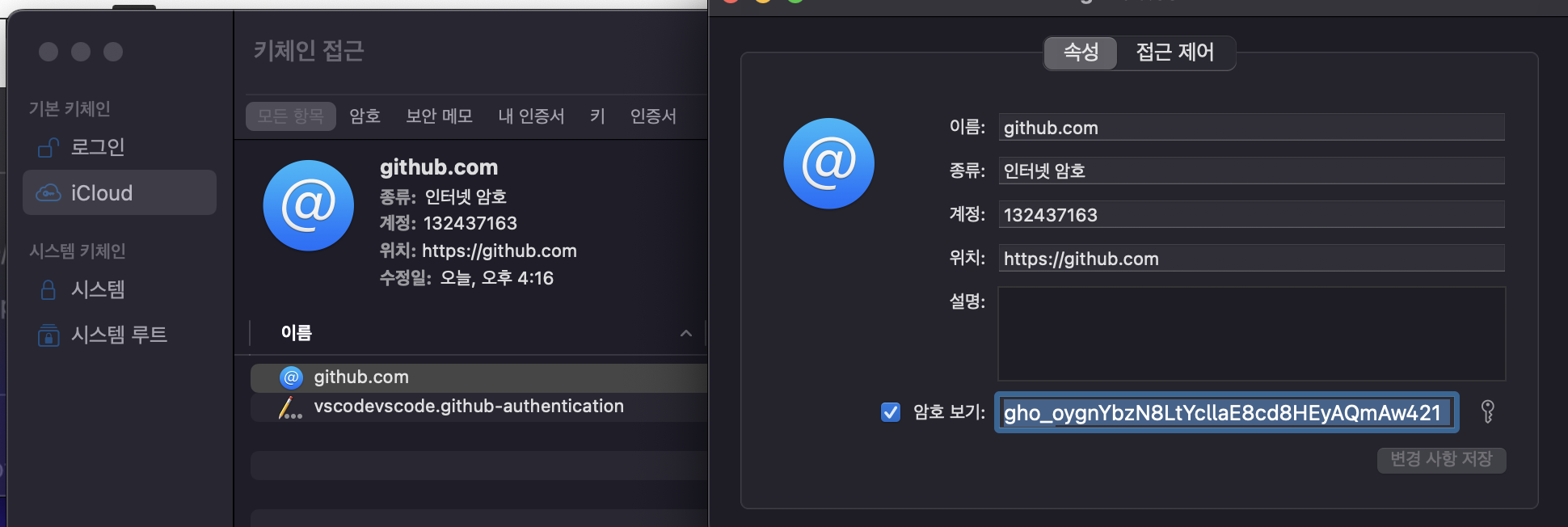Open the 접근 제어 tab in the details window
1568x527 pixels.
(1175, 53)
